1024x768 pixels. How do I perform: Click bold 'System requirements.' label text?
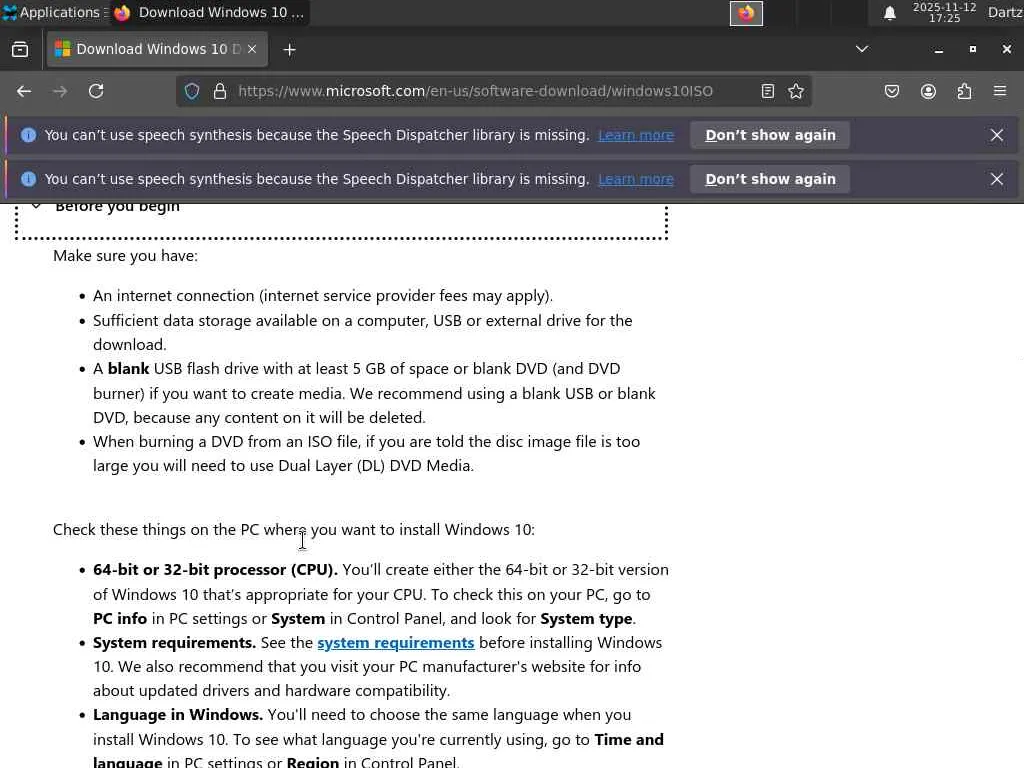coord(174,643)
